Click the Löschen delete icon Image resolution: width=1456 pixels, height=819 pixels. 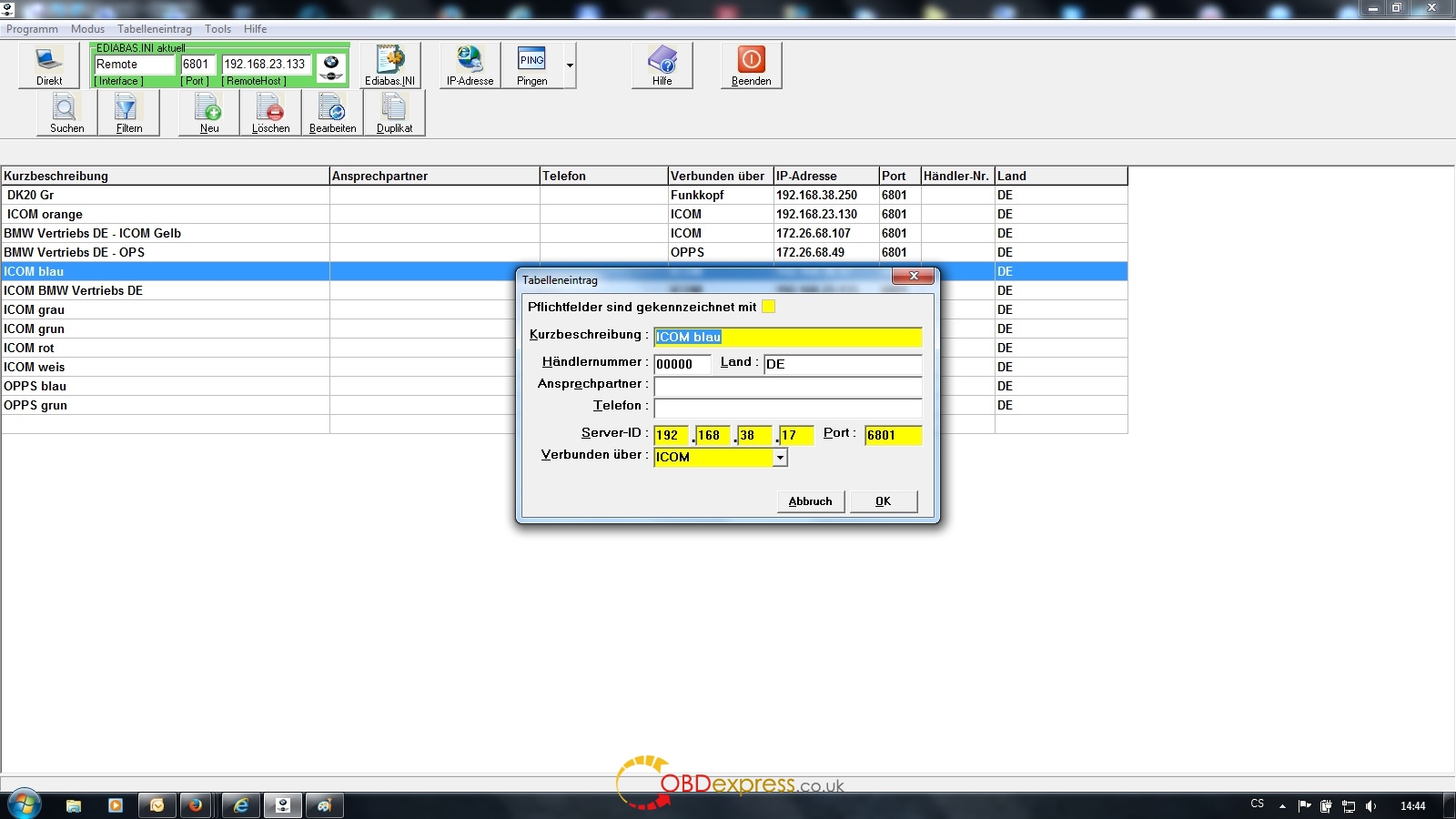pyautogui.click(x=270, y=114)
